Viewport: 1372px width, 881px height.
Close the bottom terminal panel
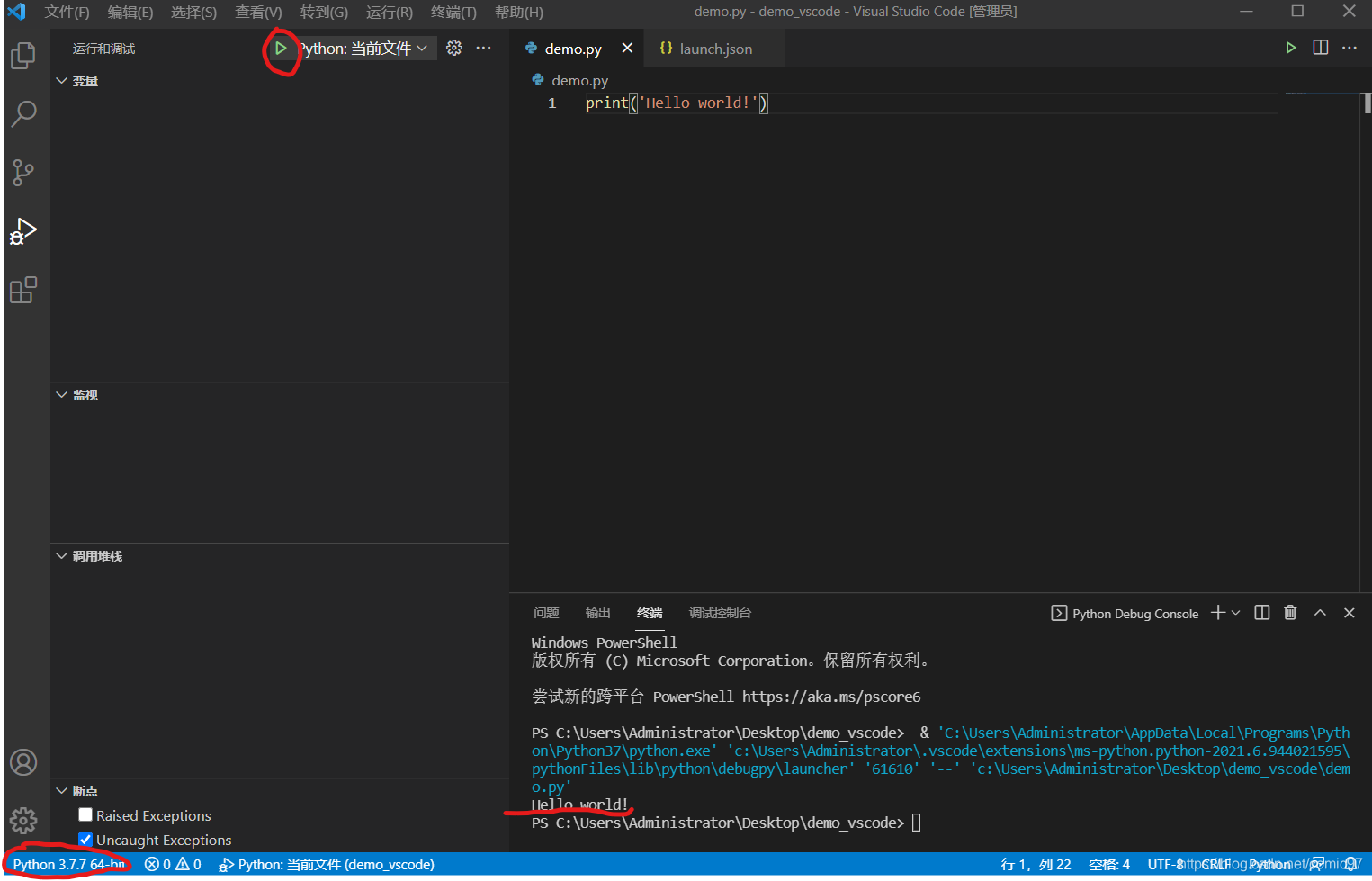click(1349, 613)
